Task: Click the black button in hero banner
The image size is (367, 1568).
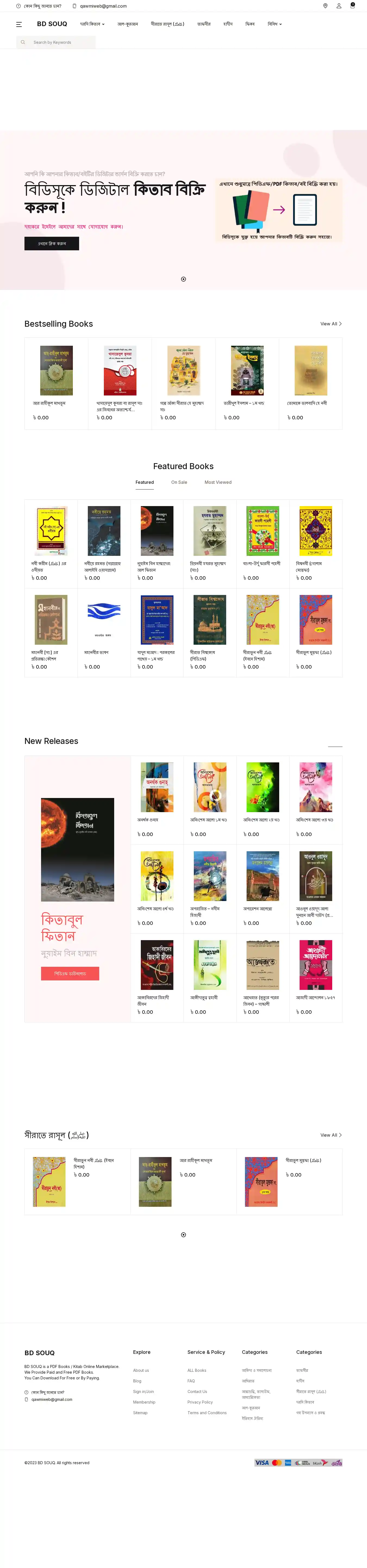Action: [x=52, y=244]
